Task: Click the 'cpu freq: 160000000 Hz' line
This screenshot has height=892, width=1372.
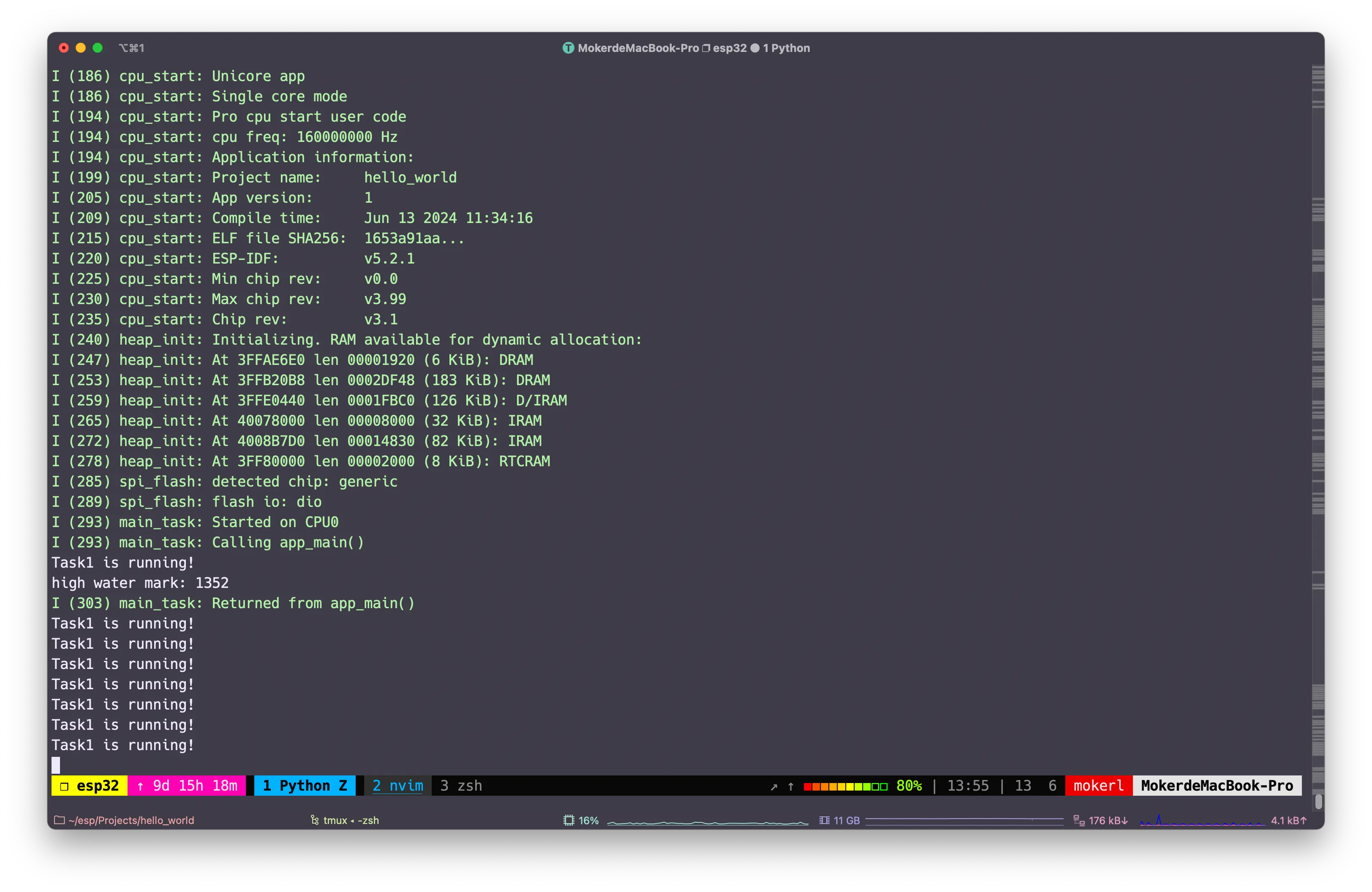Action: pos(225,136)
